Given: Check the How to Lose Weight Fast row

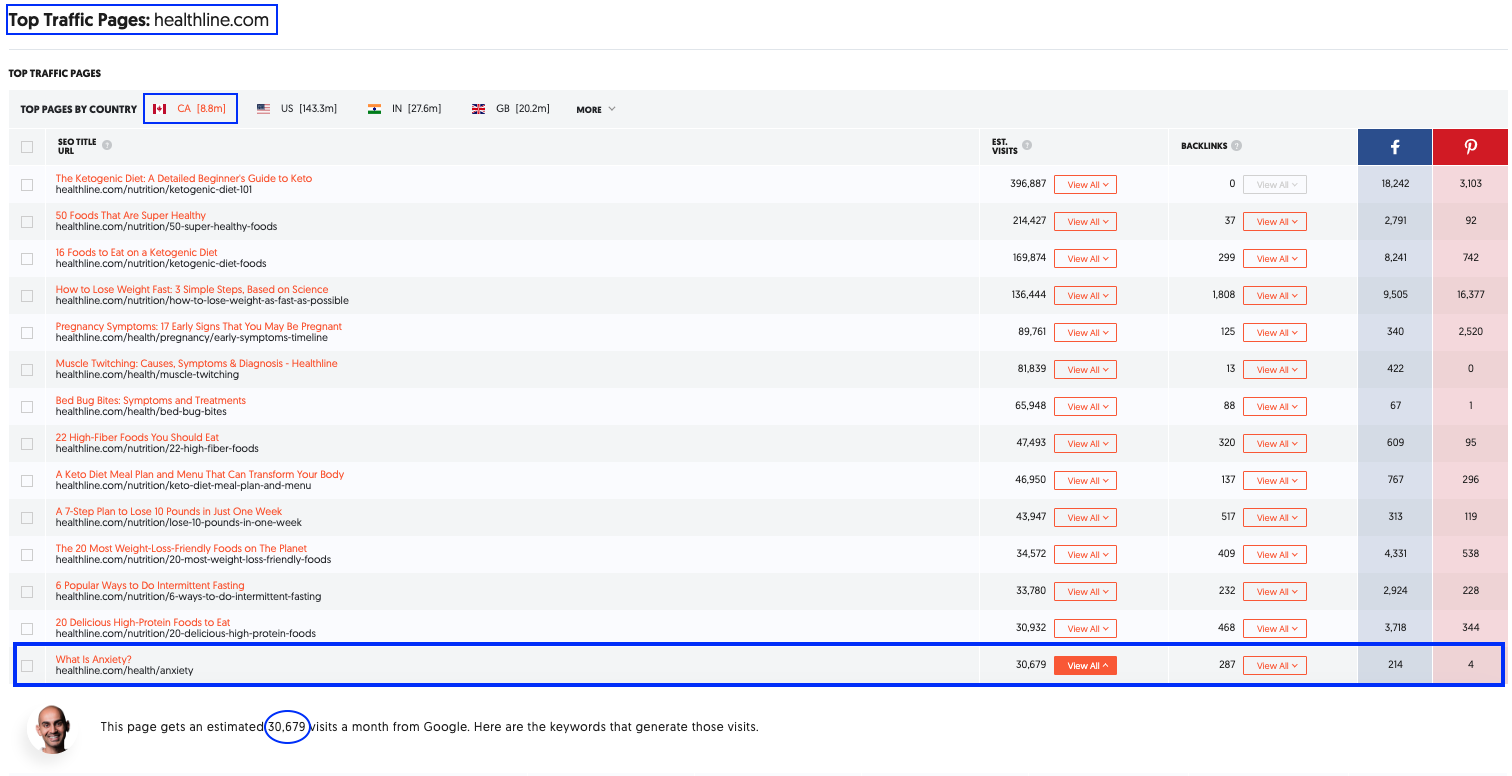Looking at the screenshot, I should click(x=27, y=295).
